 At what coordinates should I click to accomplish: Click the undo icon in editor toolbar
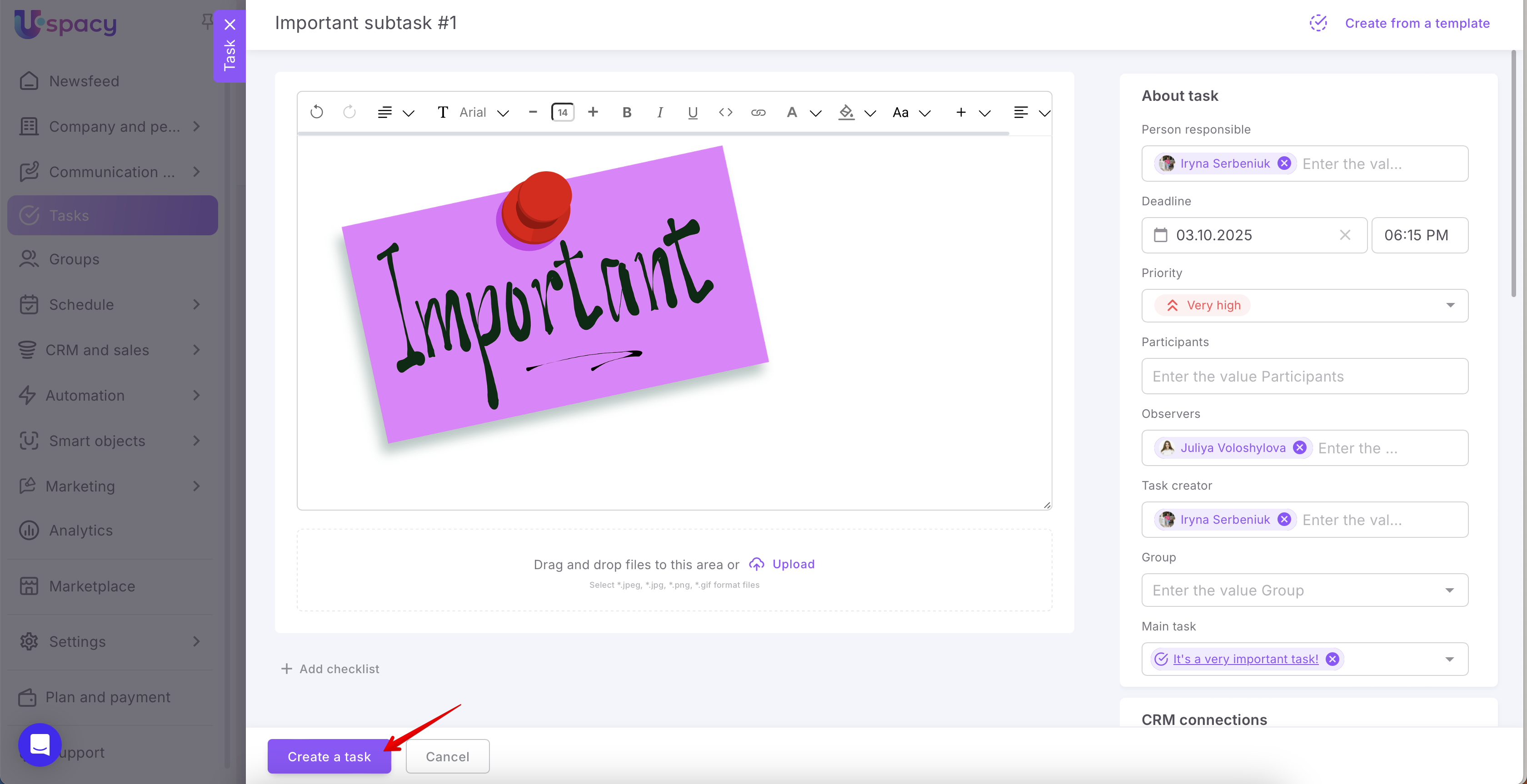(x=317, y=112)
